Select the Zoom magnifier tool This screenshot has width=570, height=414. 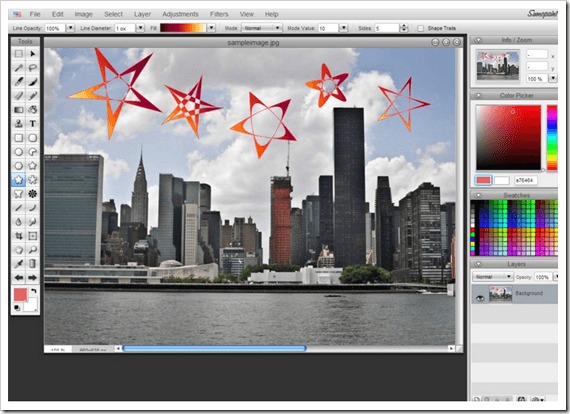click(32, 250)
